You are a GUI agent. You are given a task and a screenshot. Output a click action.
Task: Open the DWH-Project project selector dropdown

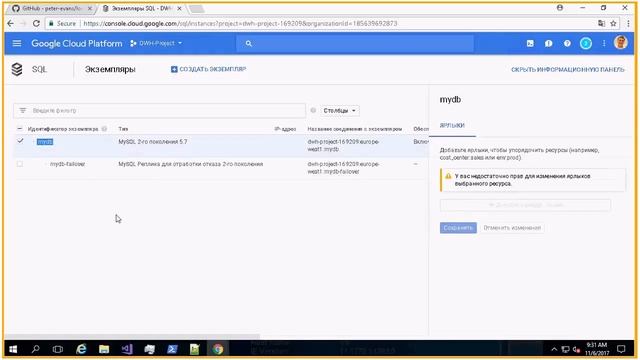[x=156, y=43]
